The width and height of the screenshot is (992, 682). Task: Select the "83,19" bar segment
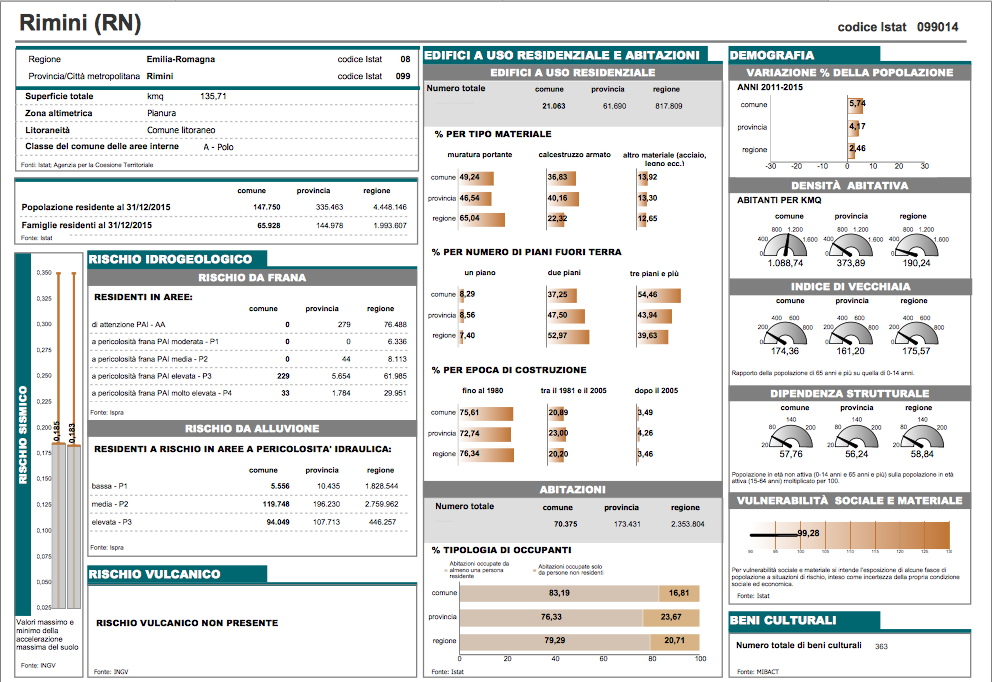pos(559,593)
